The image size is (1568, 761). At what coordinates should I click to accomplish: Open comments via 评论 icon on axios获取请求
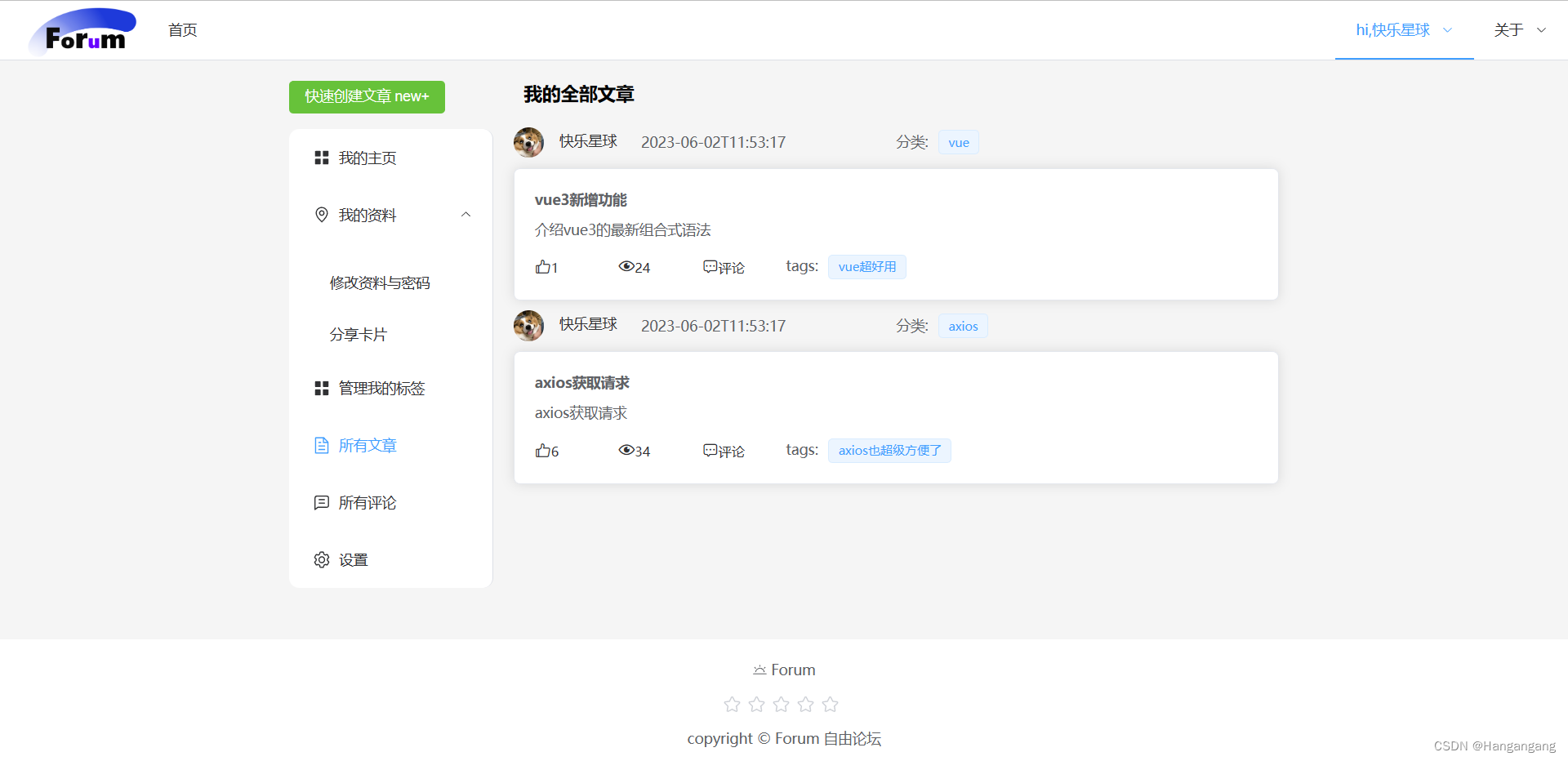709,450
